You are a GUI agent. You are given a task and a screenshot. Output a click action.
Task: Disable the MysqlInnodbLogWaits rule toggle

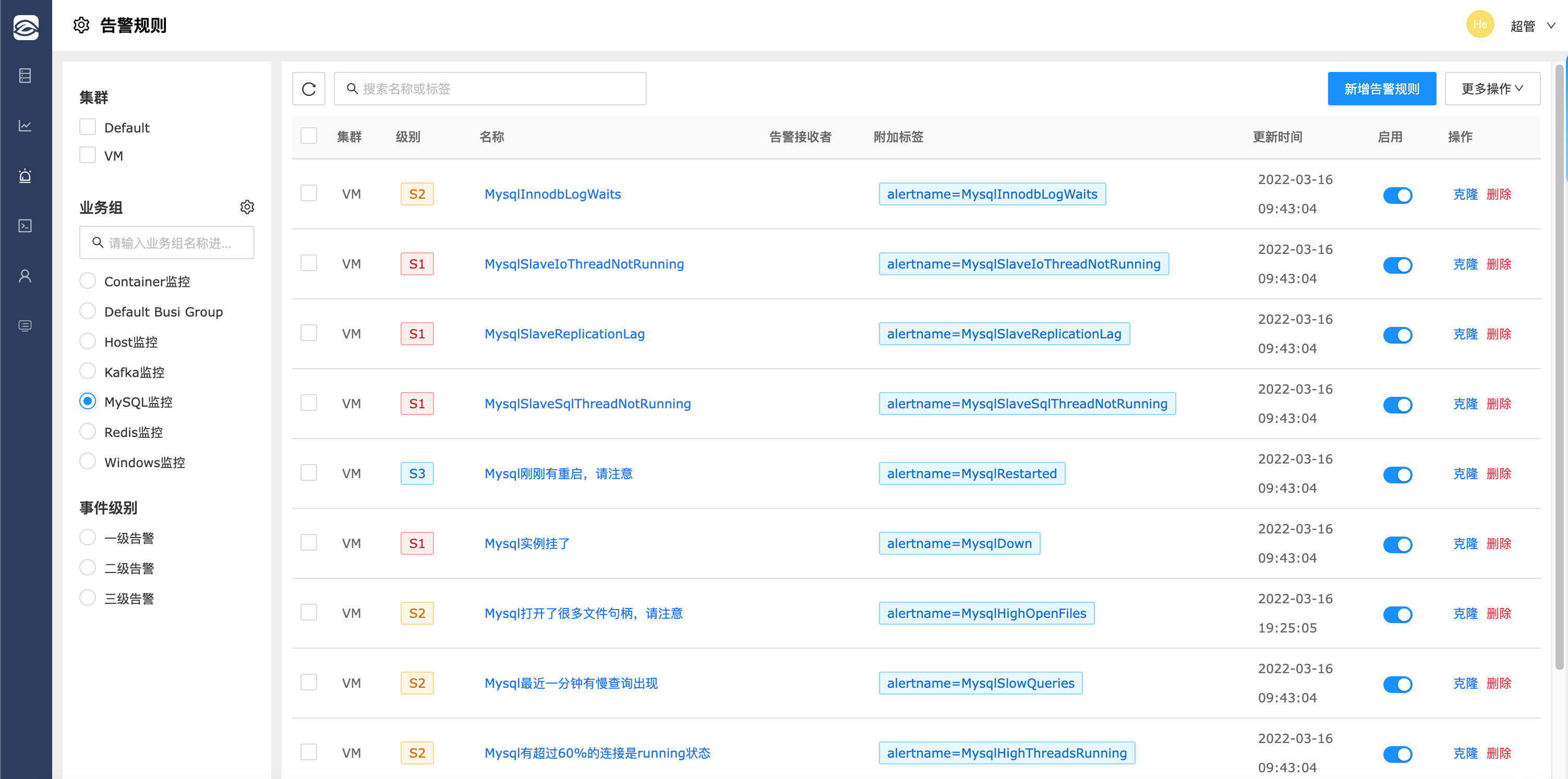[1397, 195]
